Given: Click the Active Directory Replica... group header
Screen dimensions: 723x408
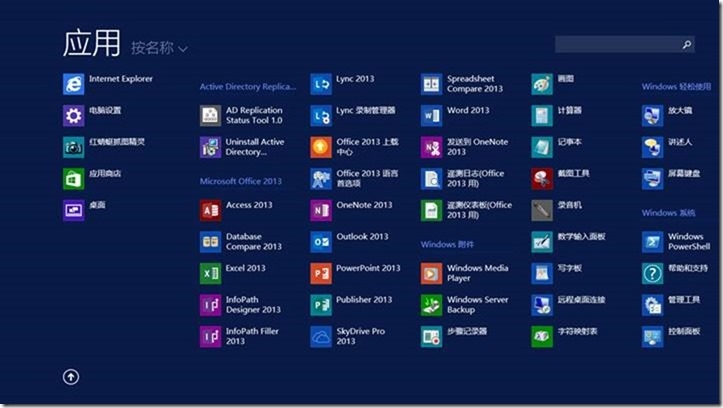Looking at the screenshot, I should [248, 87].
